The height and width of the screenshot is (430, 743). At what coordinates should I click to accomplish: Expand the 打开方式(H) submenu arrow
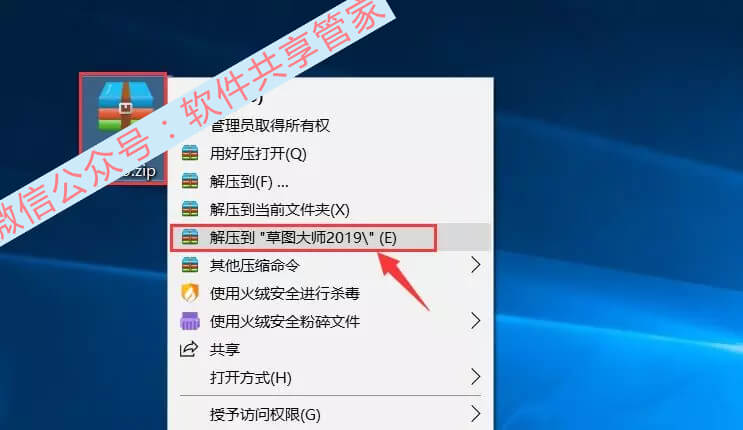pyautogui.click(x=476, y=377)
